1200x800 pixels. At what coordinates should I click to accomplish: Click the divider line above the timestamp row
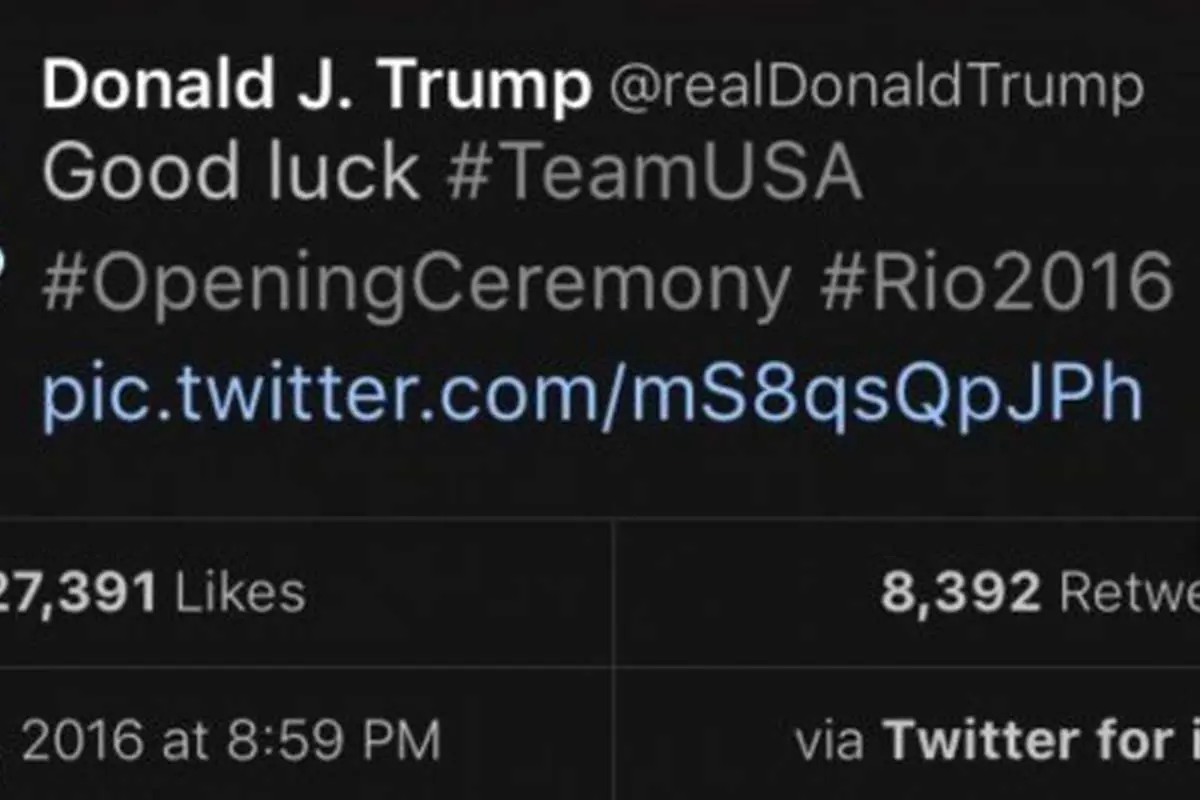point(600,667)
